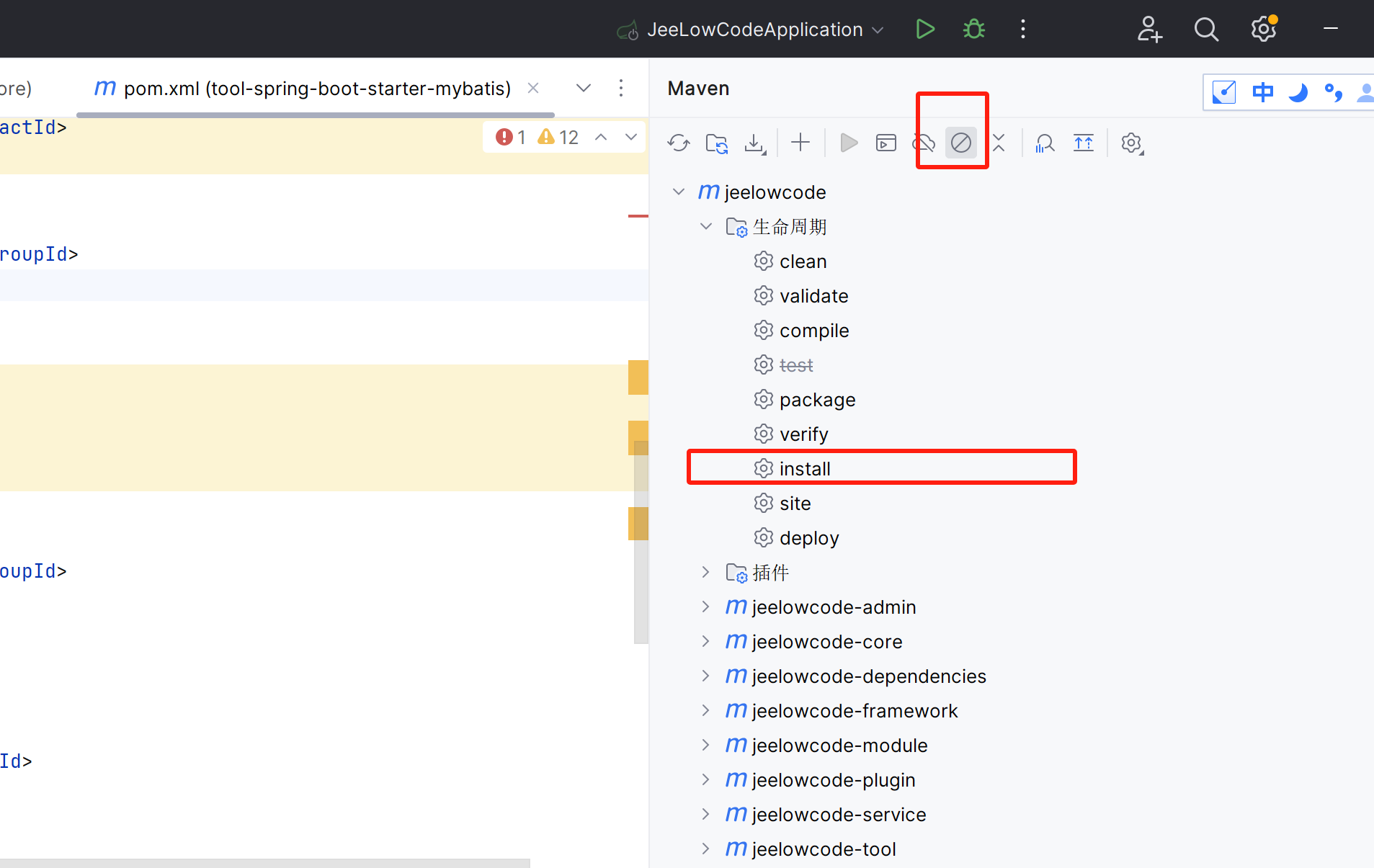This screenshot has height=868, width=1374.
Task: Select the 生命周期 lifecycle folder label
Action: [x=789, y=226]
